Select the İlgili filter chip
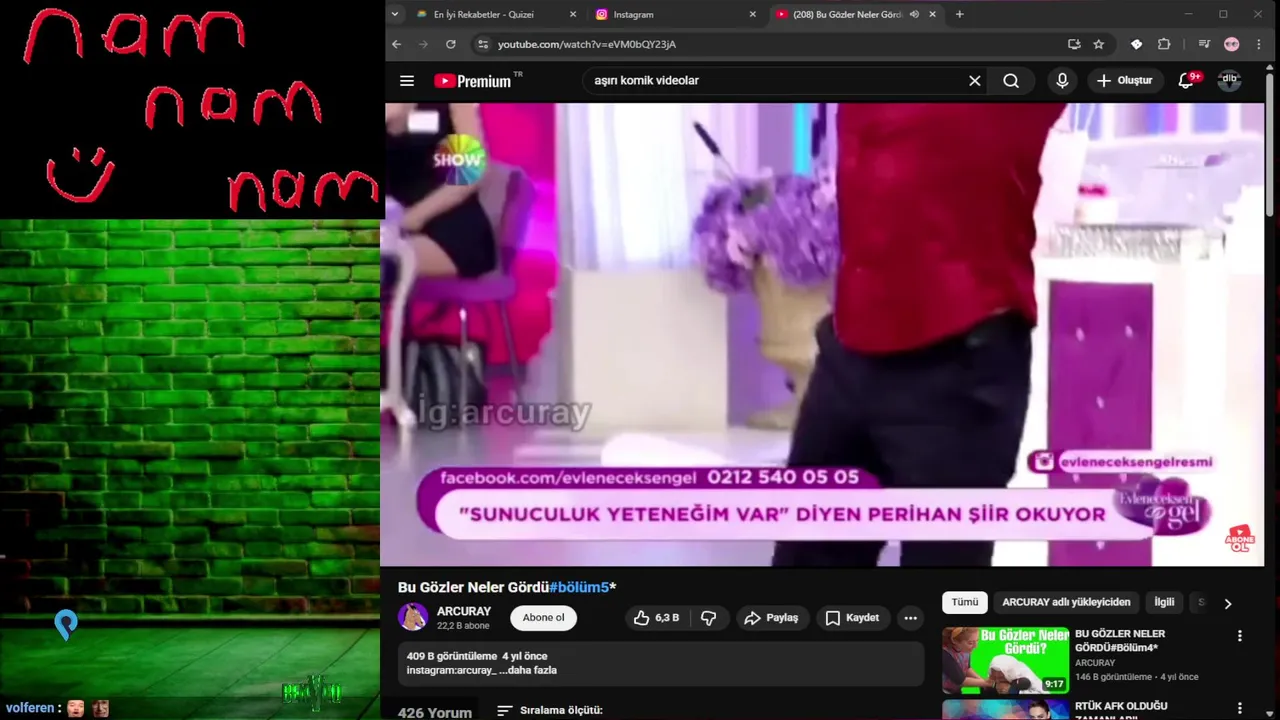Viewport: 1280px width, 720px height. click(x=1164, y=602)
